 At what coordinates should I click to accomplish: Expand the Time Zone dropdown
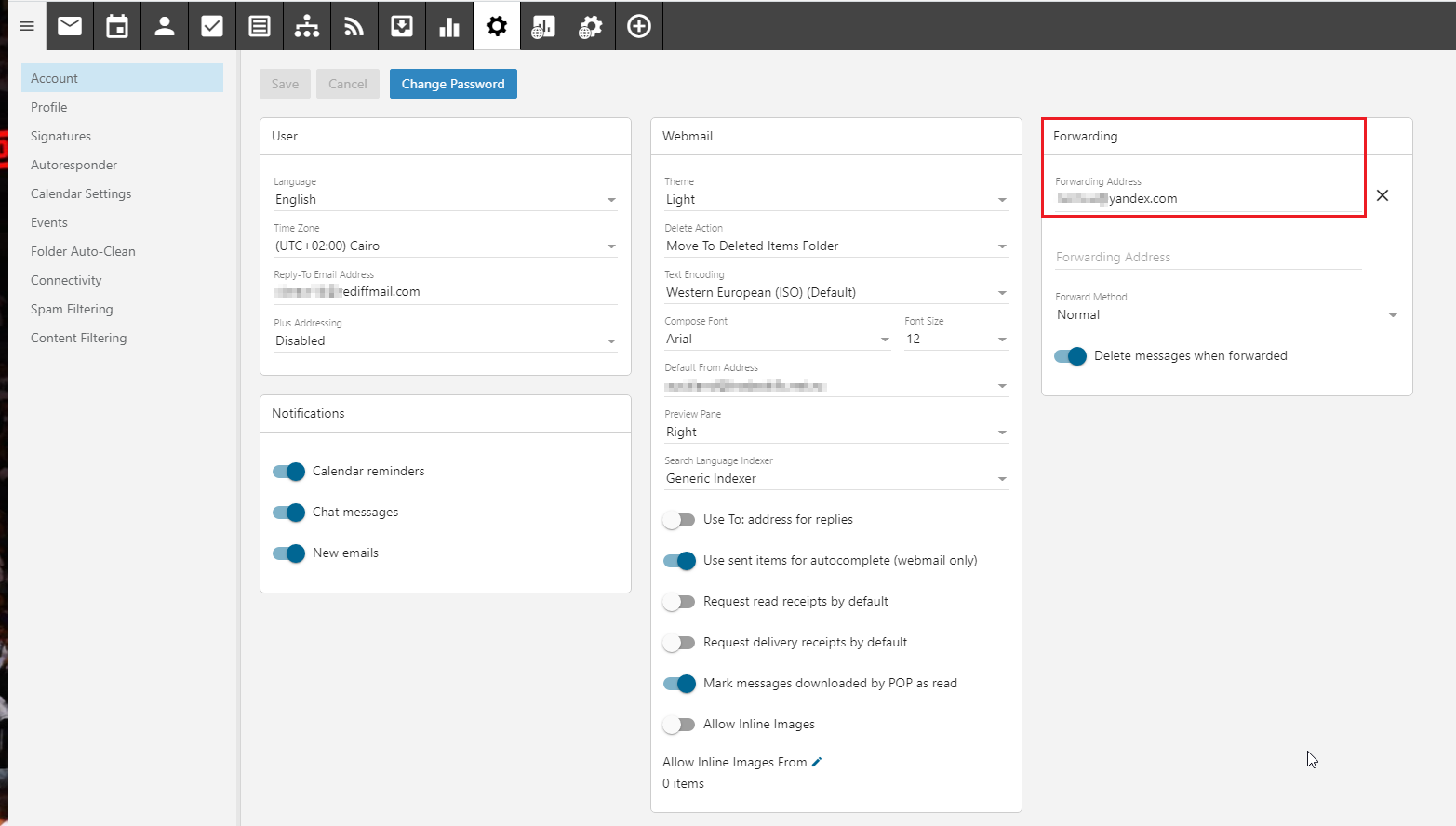click(x=445, y=246)
